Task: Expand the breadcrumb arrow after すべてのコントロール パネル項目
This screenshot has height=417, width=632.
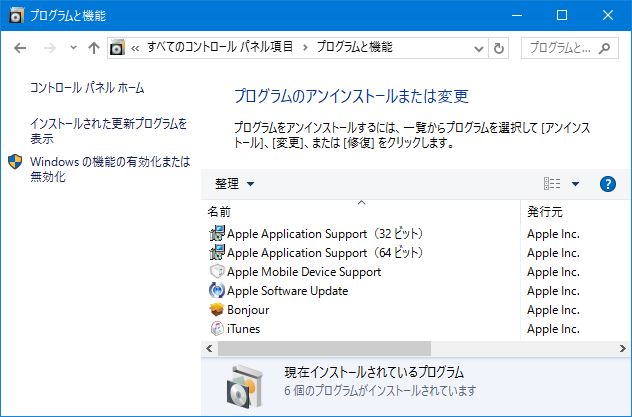Action: coord(305,48)
